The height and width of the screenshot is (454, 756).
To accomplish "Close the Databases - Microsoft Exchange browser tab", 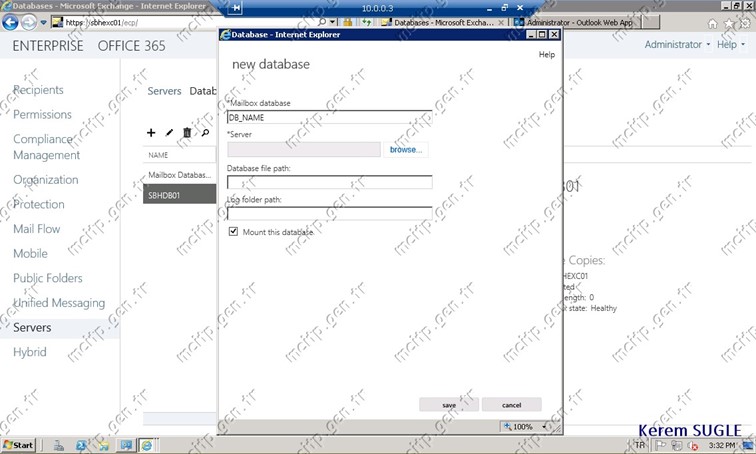I will point(501,22).
